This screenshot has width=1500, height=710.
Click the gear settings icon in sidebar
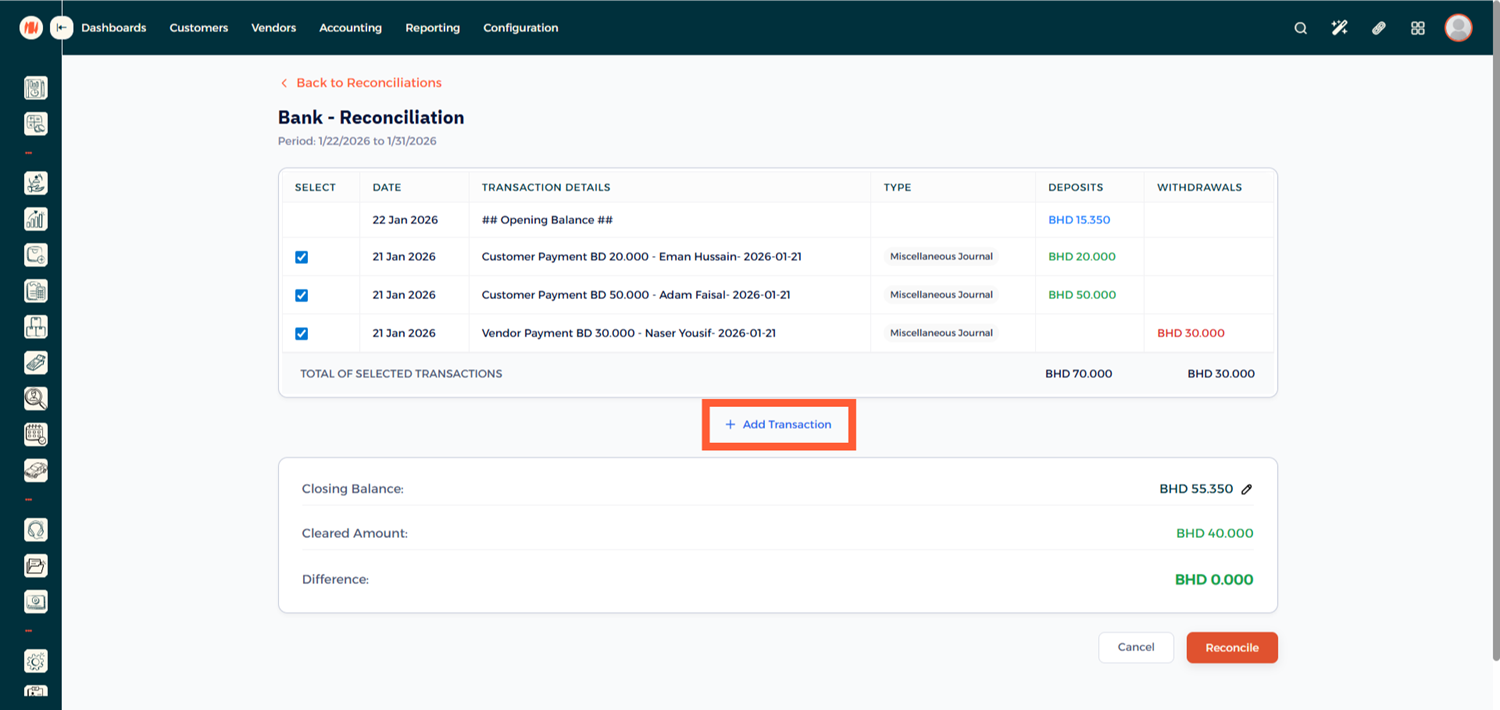tap(36, 661)
